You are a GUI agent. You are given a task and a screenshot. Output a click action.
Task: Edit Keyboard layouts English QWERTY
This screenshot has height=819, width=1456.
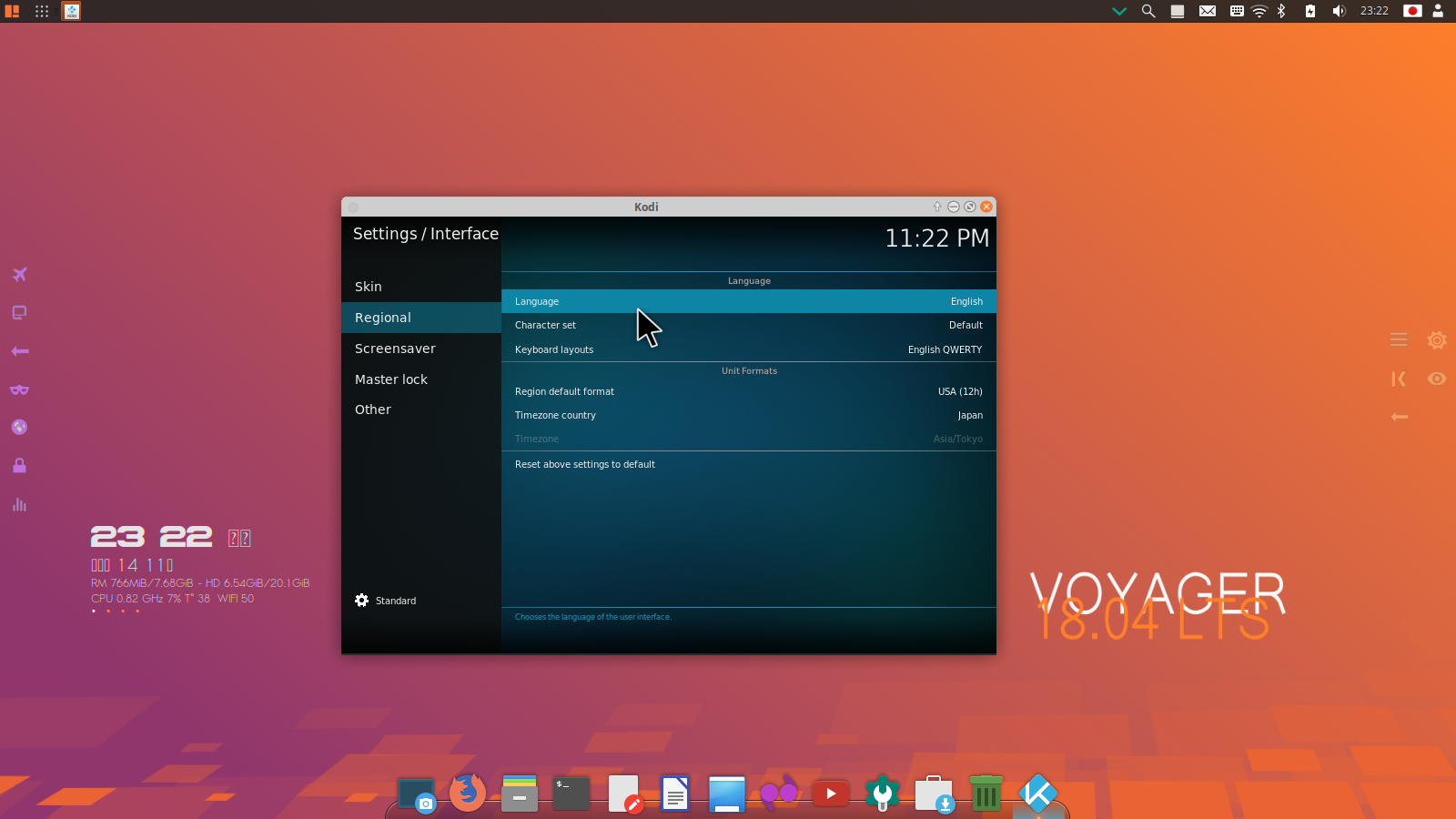tap(749, 349)
